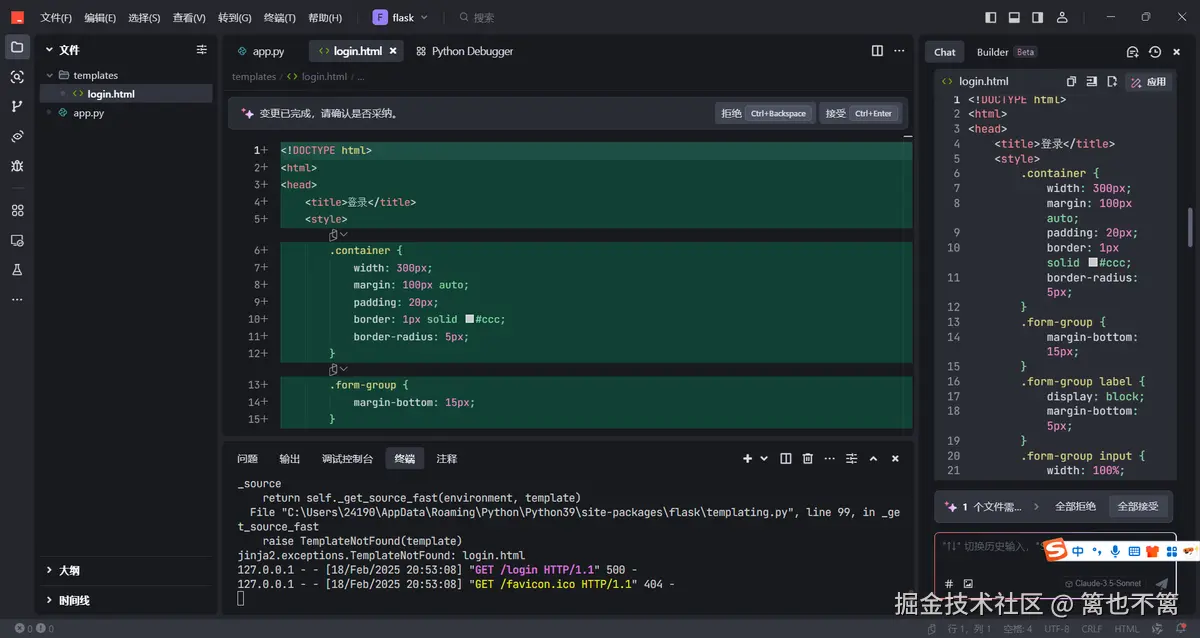
Task: Copy the login.html code block
Action: coord(1072,81)
